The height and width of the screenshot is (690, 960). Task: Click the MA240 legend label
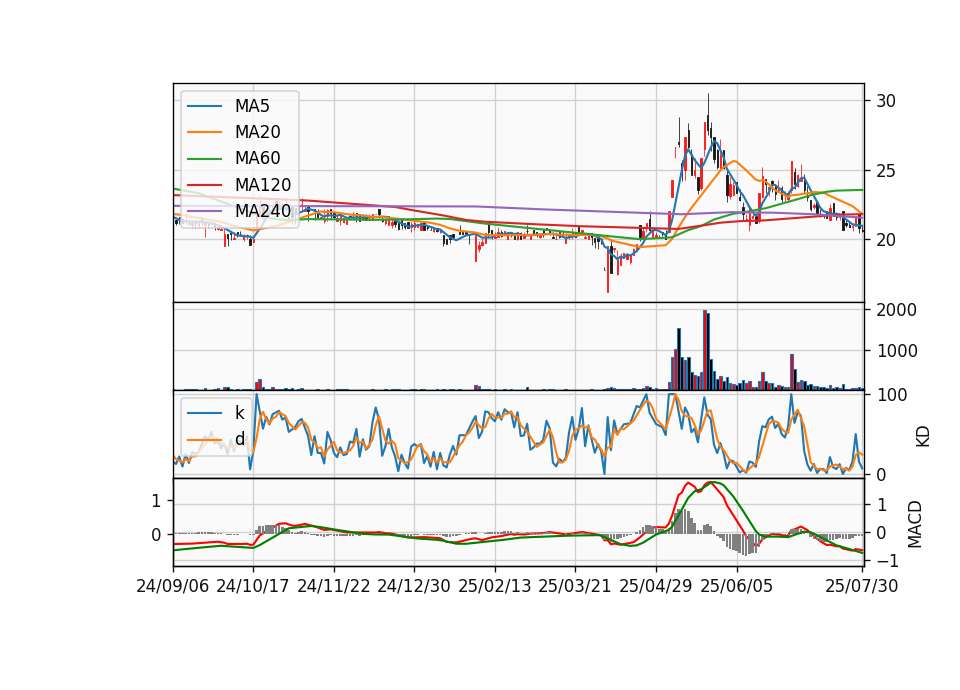click(x=263, y=211)
